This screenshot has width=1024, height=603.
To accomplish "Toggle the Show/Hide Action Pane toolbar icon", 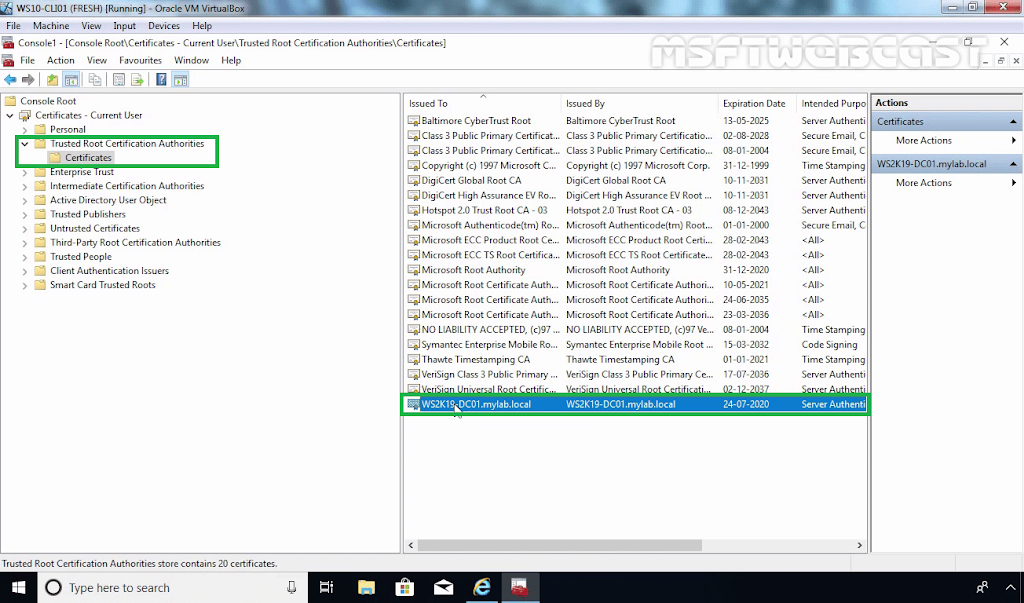I will (180, 80).
